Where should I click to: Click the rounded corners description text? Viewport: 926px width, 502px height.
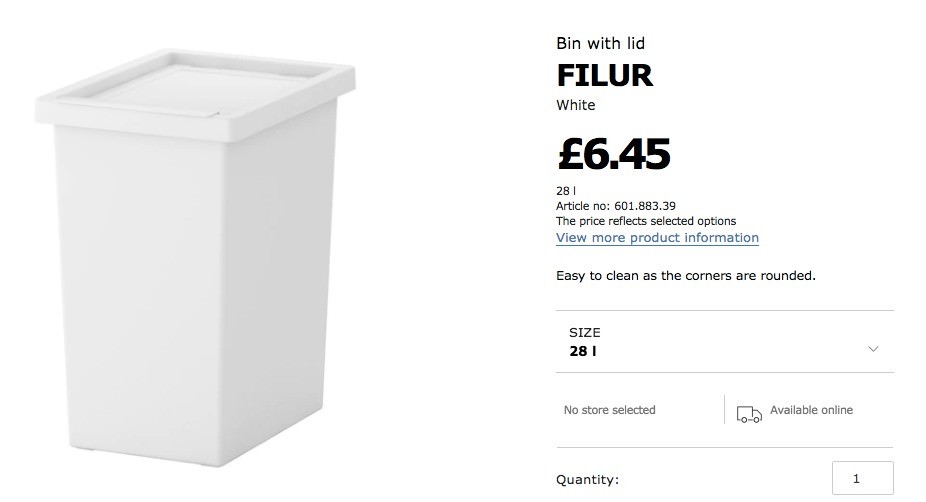coord(685,275)
